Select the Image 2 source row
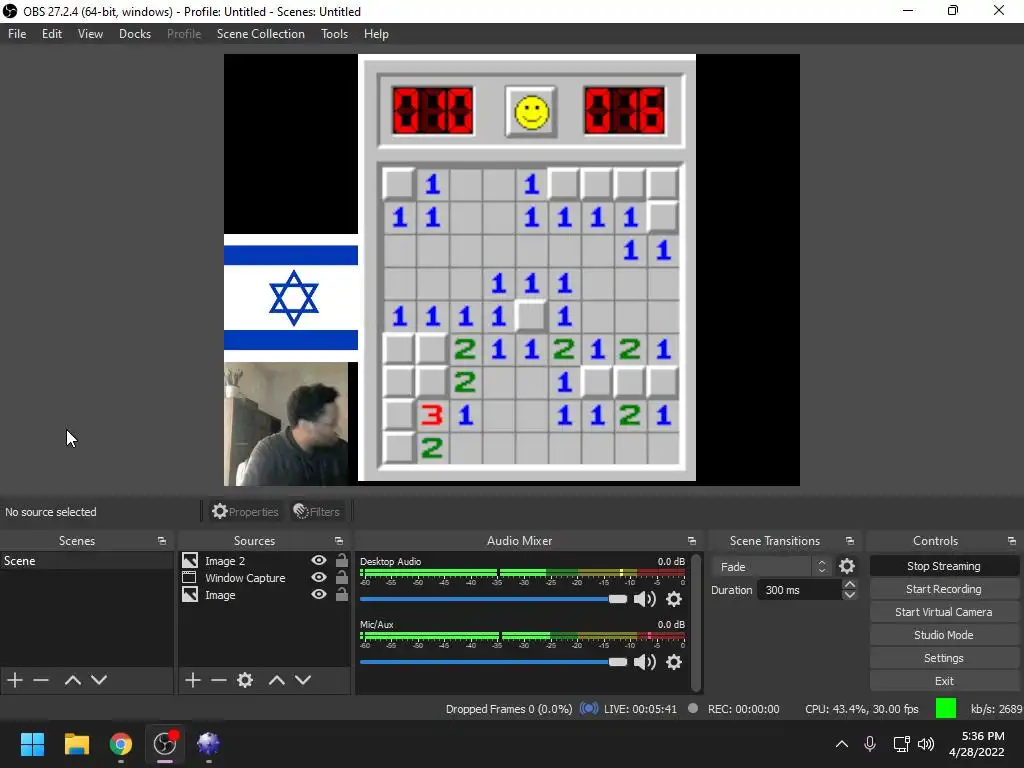 pyautogui.click(x=264, y=560)
